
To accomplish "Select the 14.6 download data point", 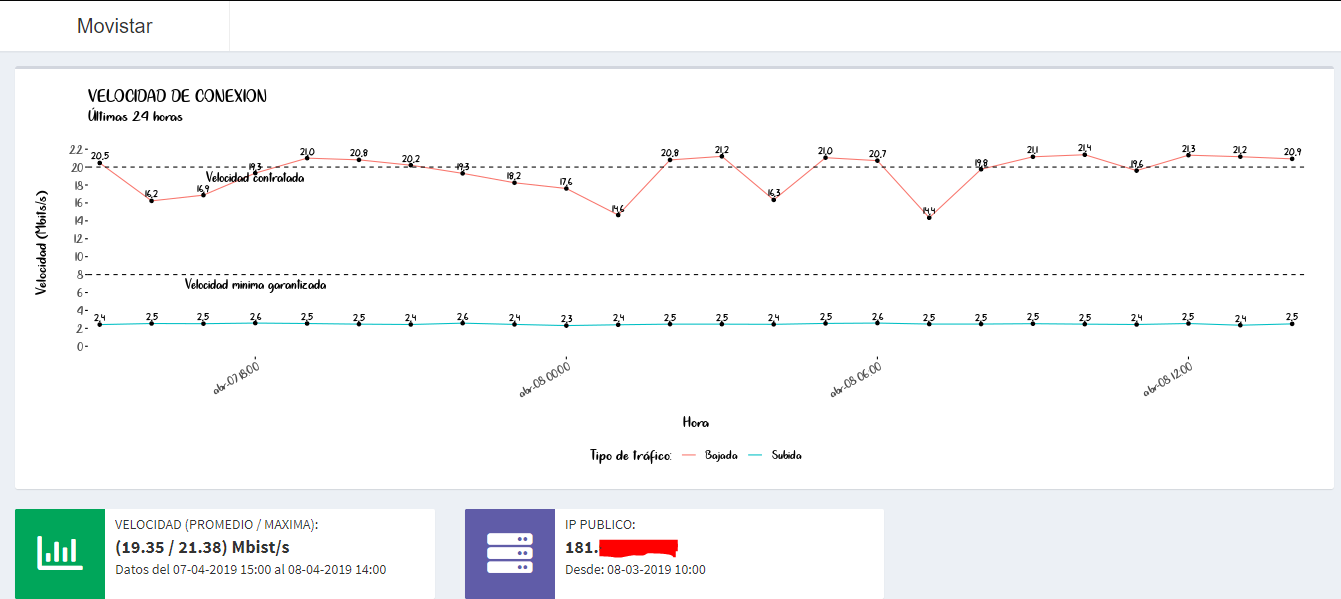I will pyautogui.click(x=618, y=215).
